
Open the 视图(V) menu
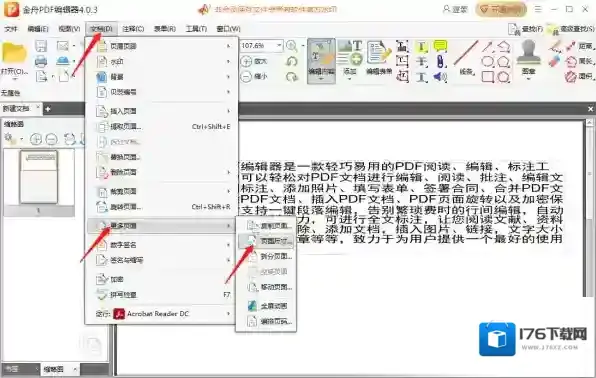(x=69, y=29)
